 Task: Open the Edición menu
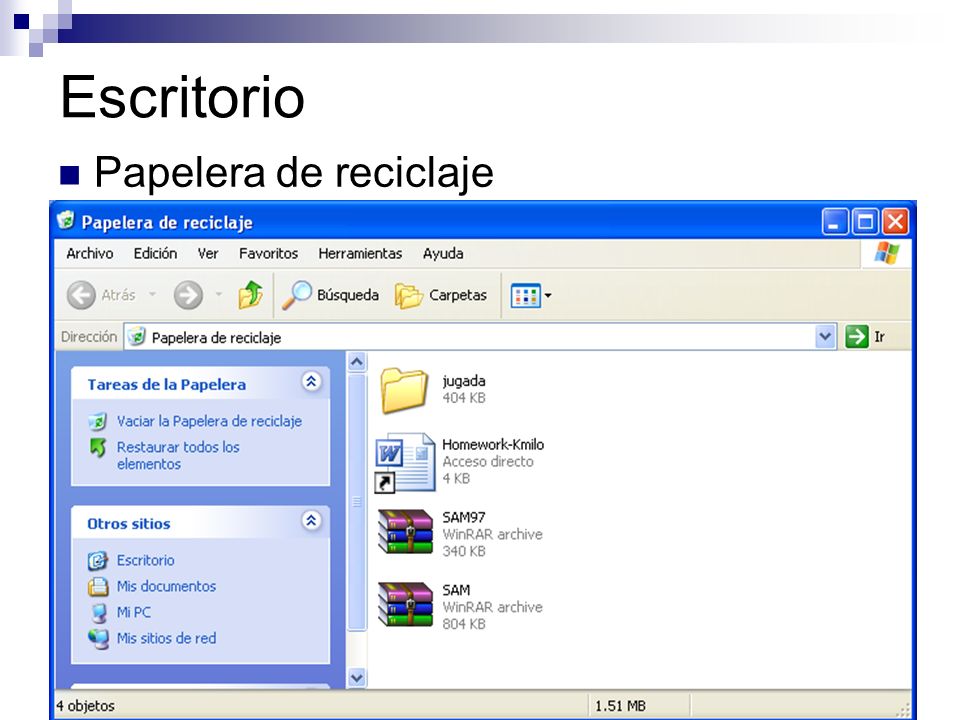point(156,253)
